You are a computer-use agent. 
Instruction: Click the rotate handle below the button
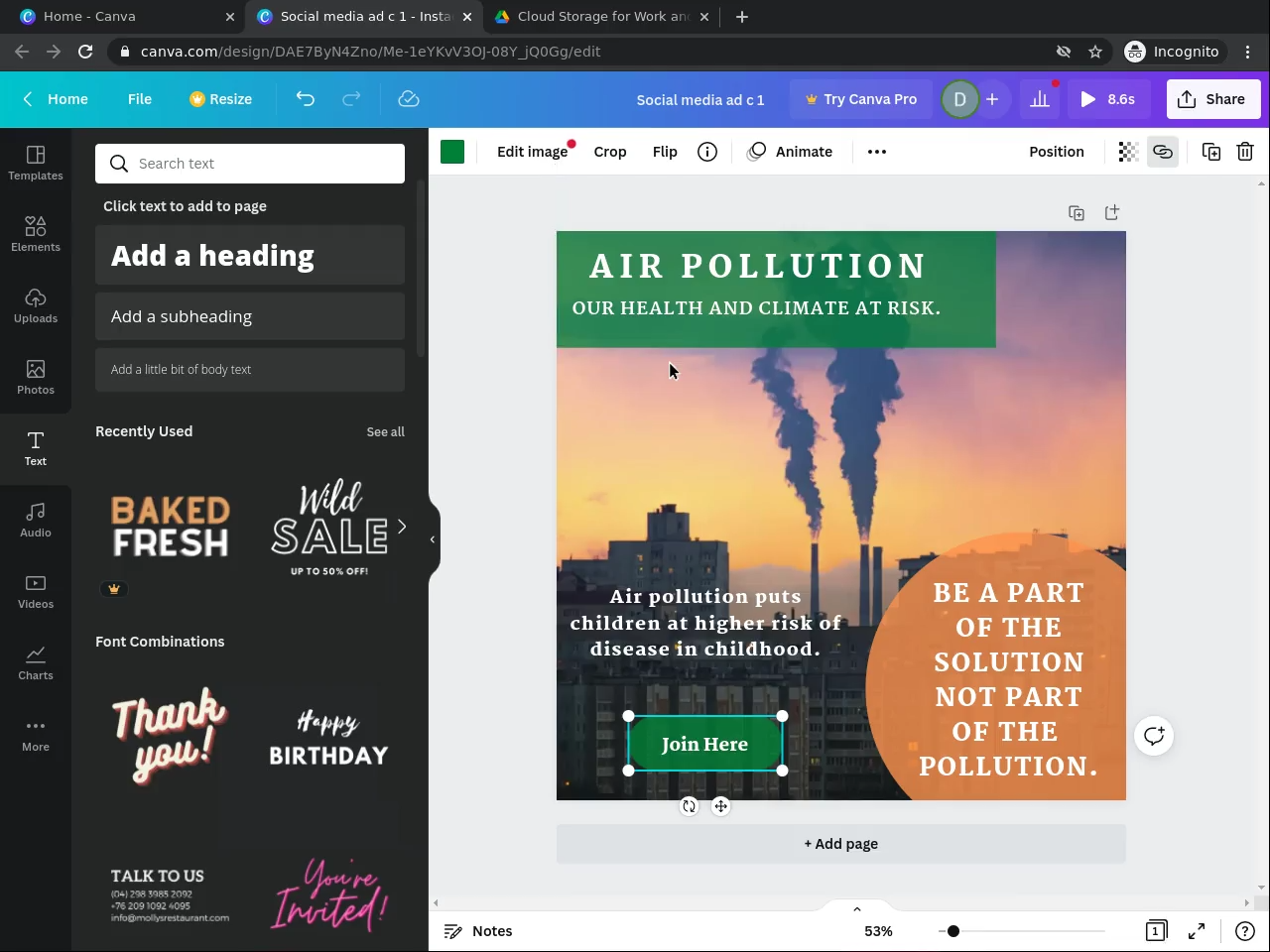tap(690, 806)
